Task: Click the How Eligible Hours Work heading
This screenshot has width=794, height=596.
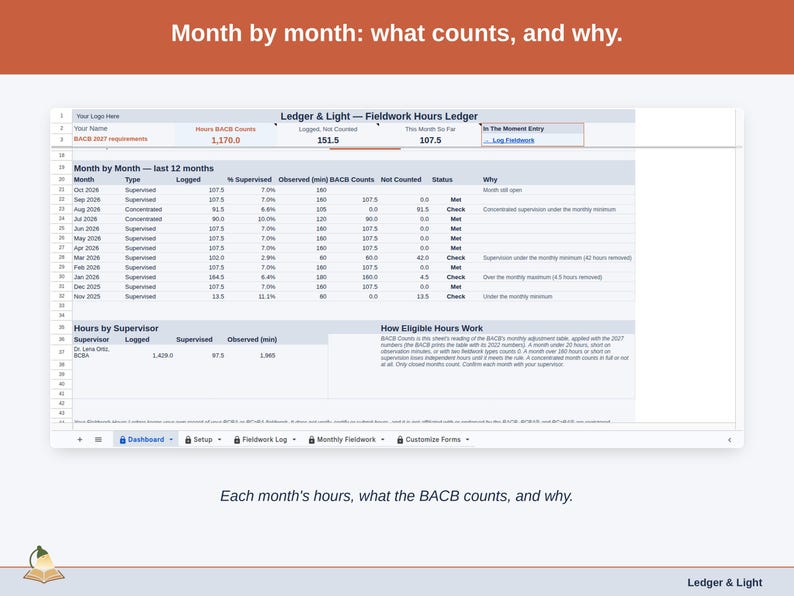Action: coord(432,328)
